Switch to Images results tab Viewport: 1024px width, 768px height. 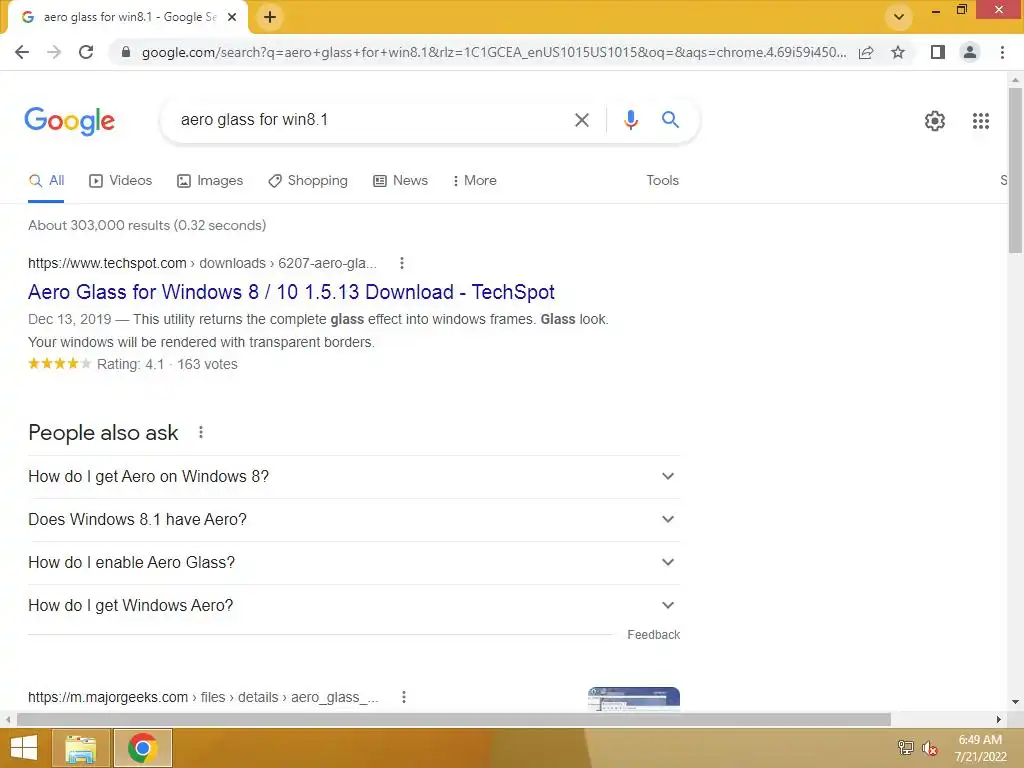(x=210, y=181)
